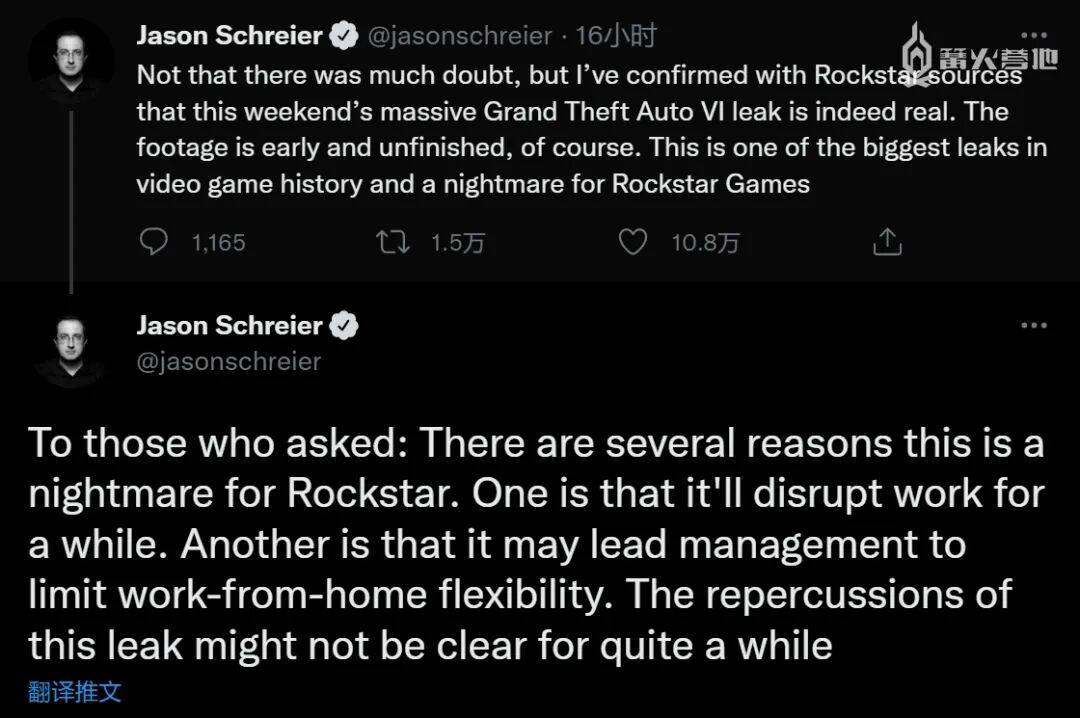Like the tweet with the heart icon
1080x718 pixels.
(x=632, y=243)
